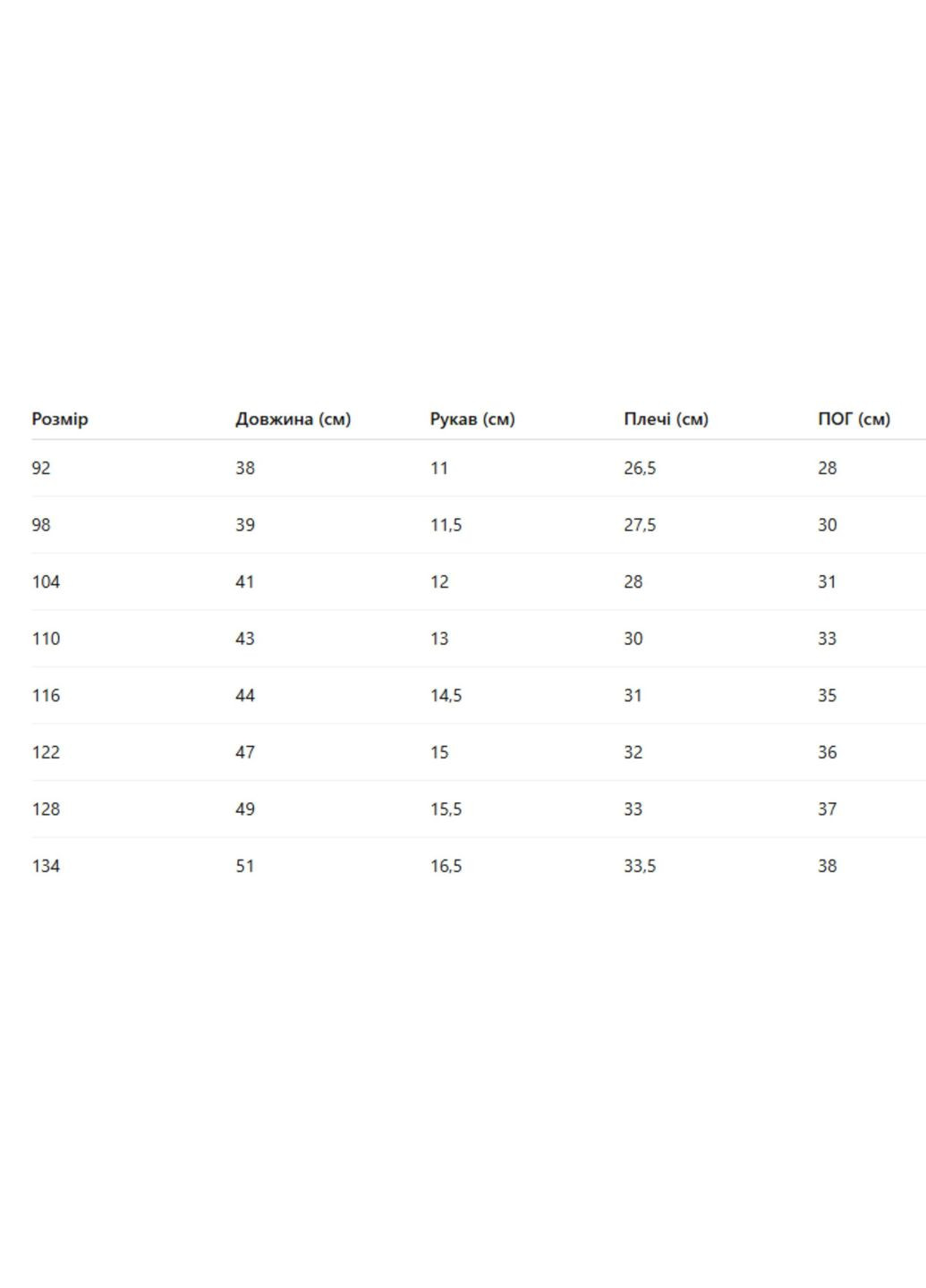Click the length value 47 for size 122
Screen dimensions: 926x1288
(245, 752)
